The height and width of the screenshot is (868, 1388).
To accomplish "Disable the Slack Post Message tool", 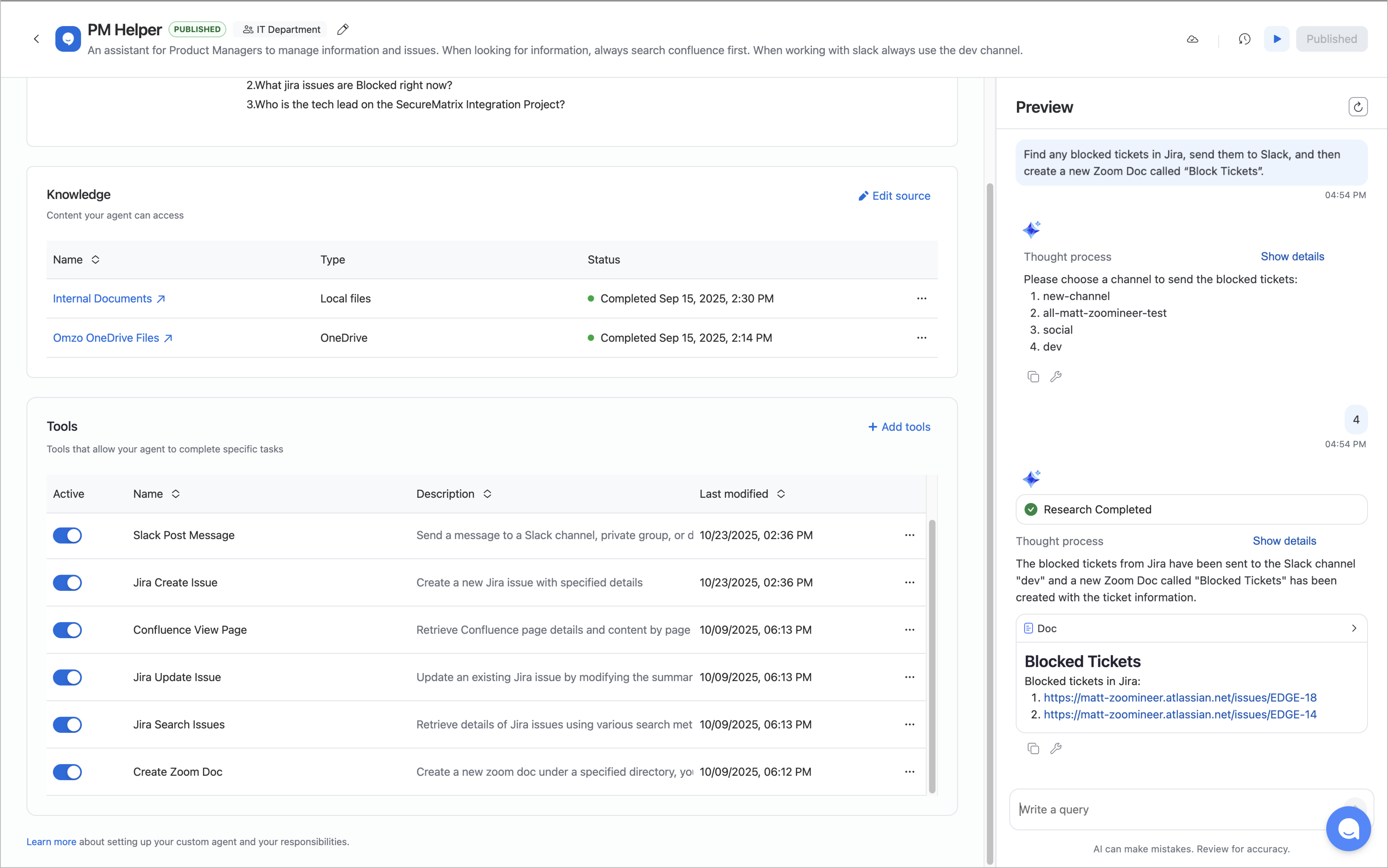I will click(x=67, y=535).
